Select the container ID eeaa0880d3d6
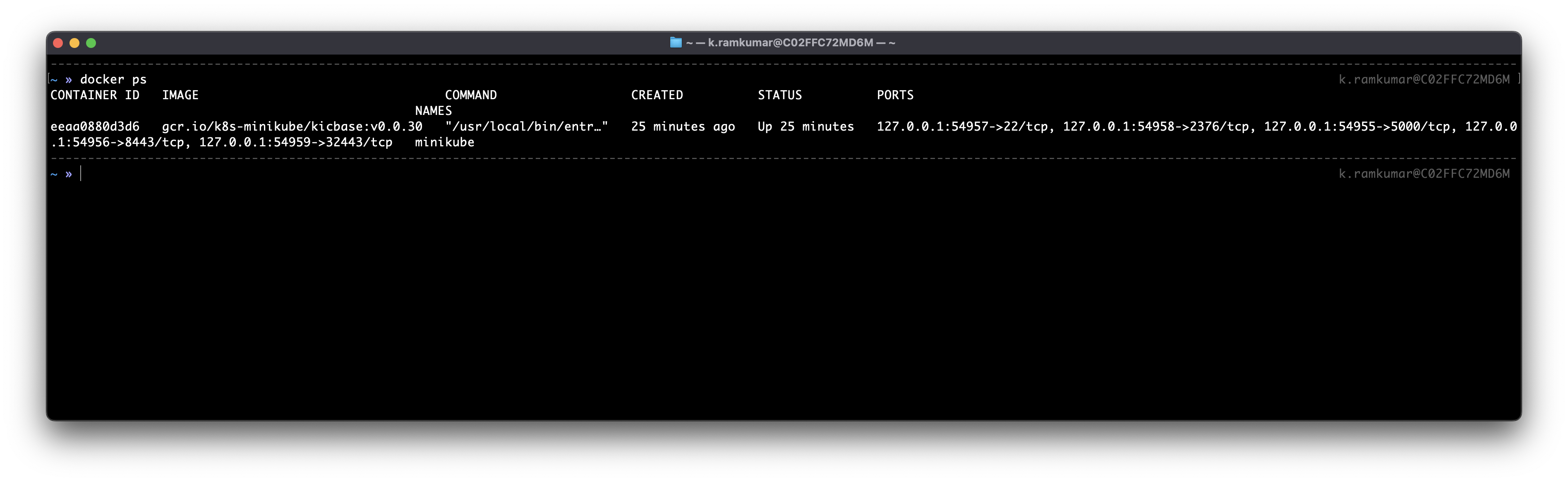 point(95,126)
